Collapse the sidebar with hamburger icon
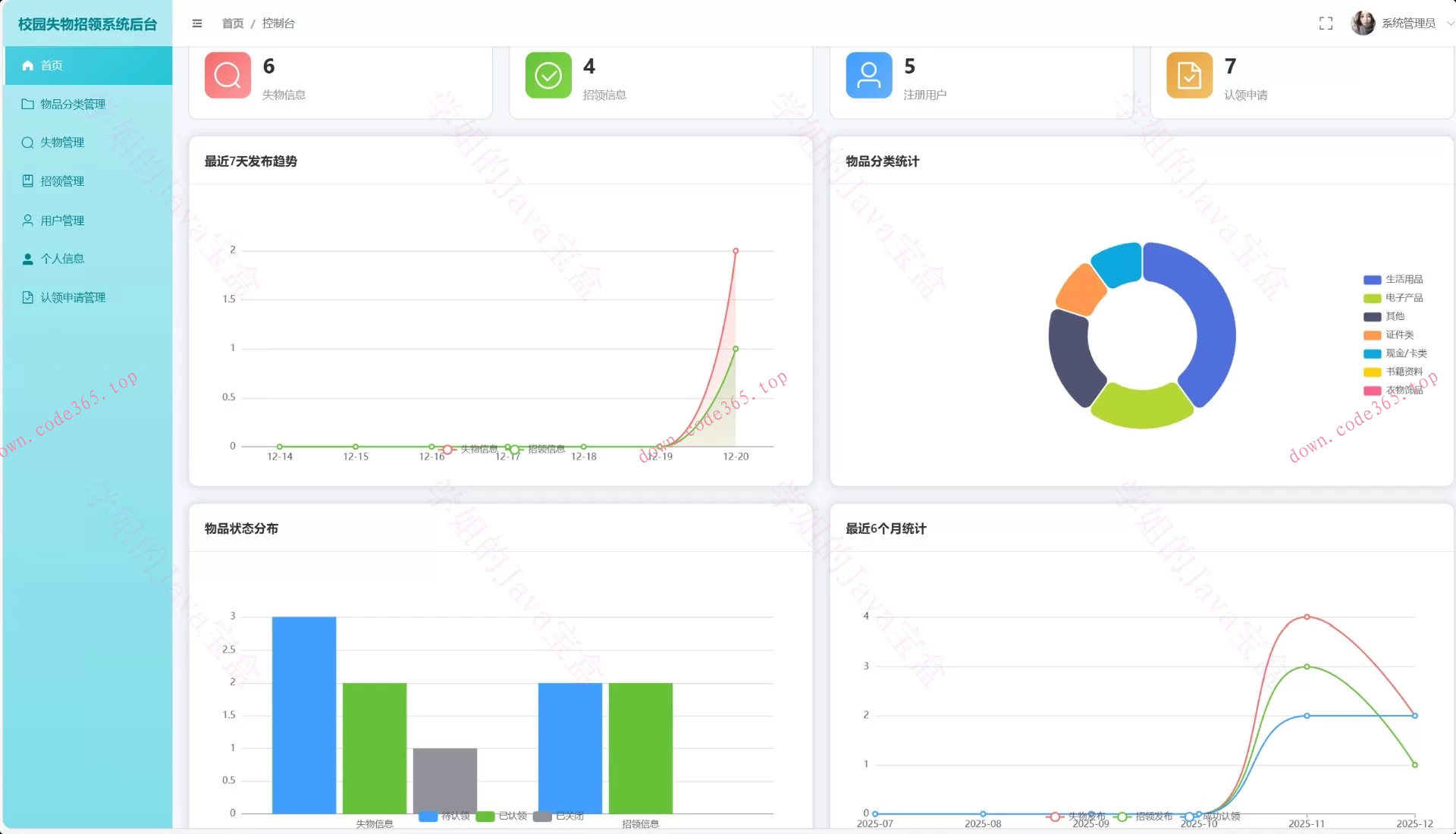Screen dimensions: 1456x834 (197, 24)
